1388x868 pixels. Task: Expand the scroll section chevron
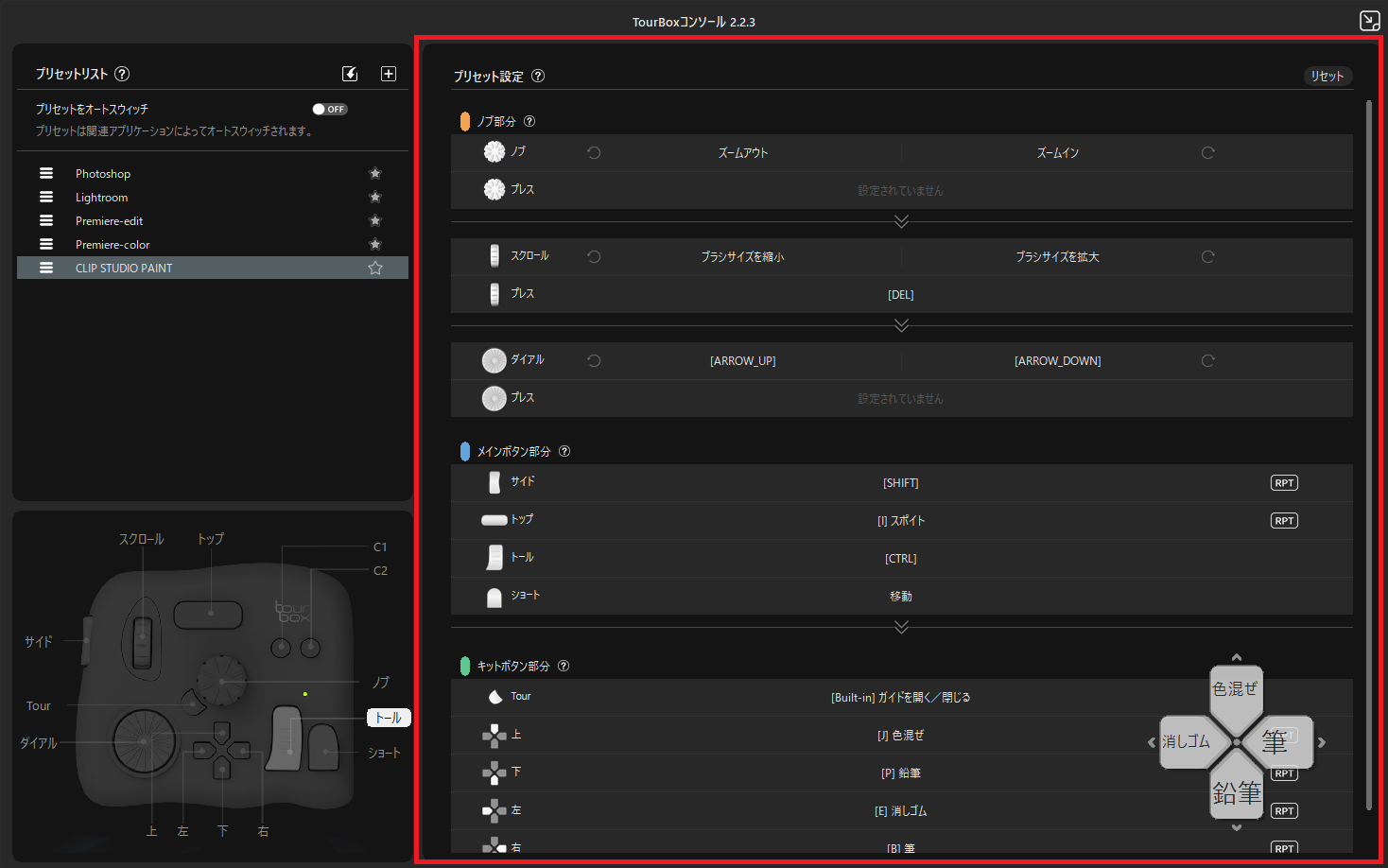pos(901,325)
